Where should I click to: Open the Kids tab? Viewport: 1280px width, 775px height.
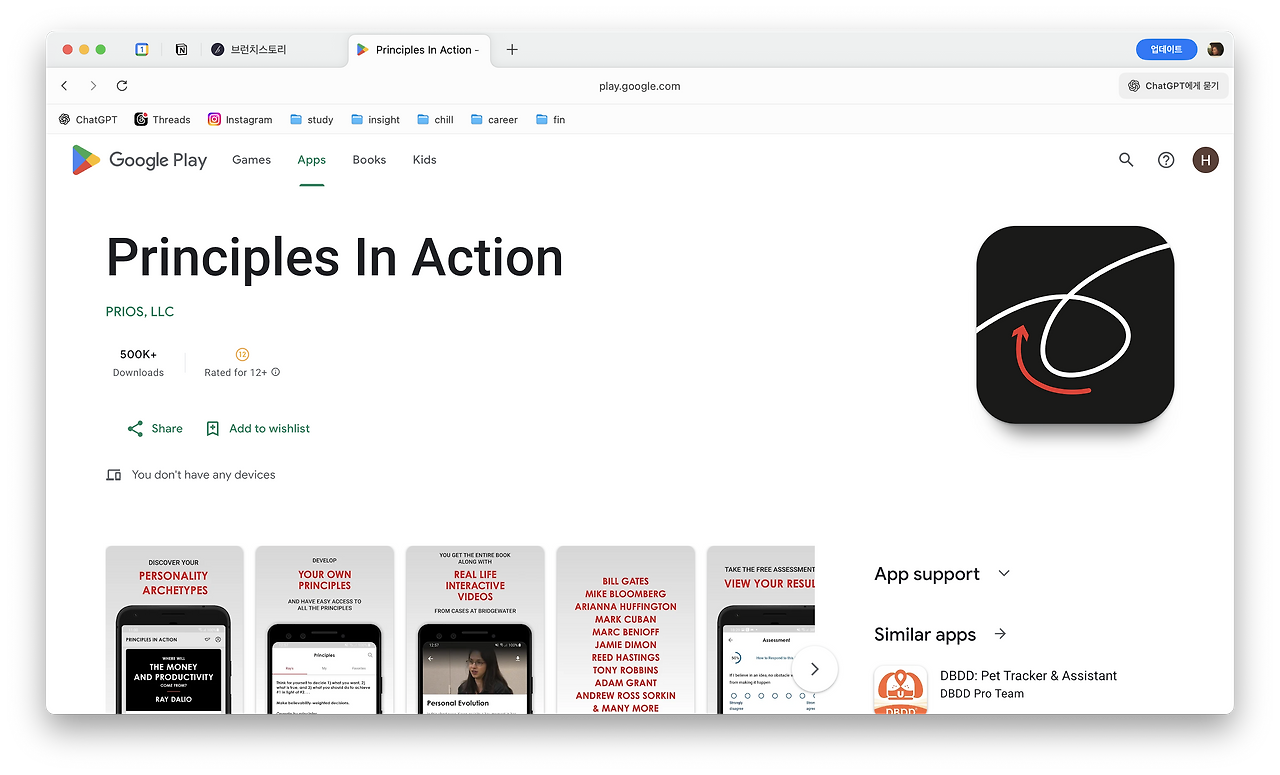tap(425, 160)
